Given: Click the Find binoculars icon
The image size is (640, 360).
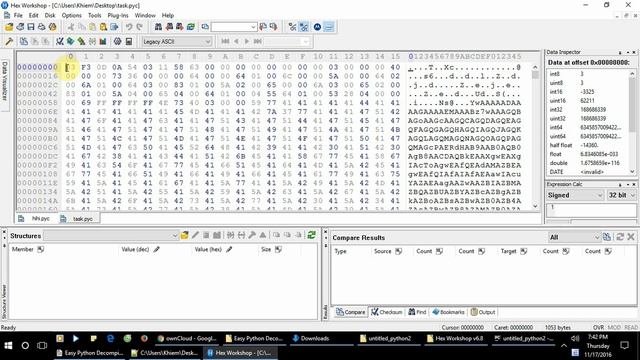Looking at the screenshot, I should tap(158, 27).
